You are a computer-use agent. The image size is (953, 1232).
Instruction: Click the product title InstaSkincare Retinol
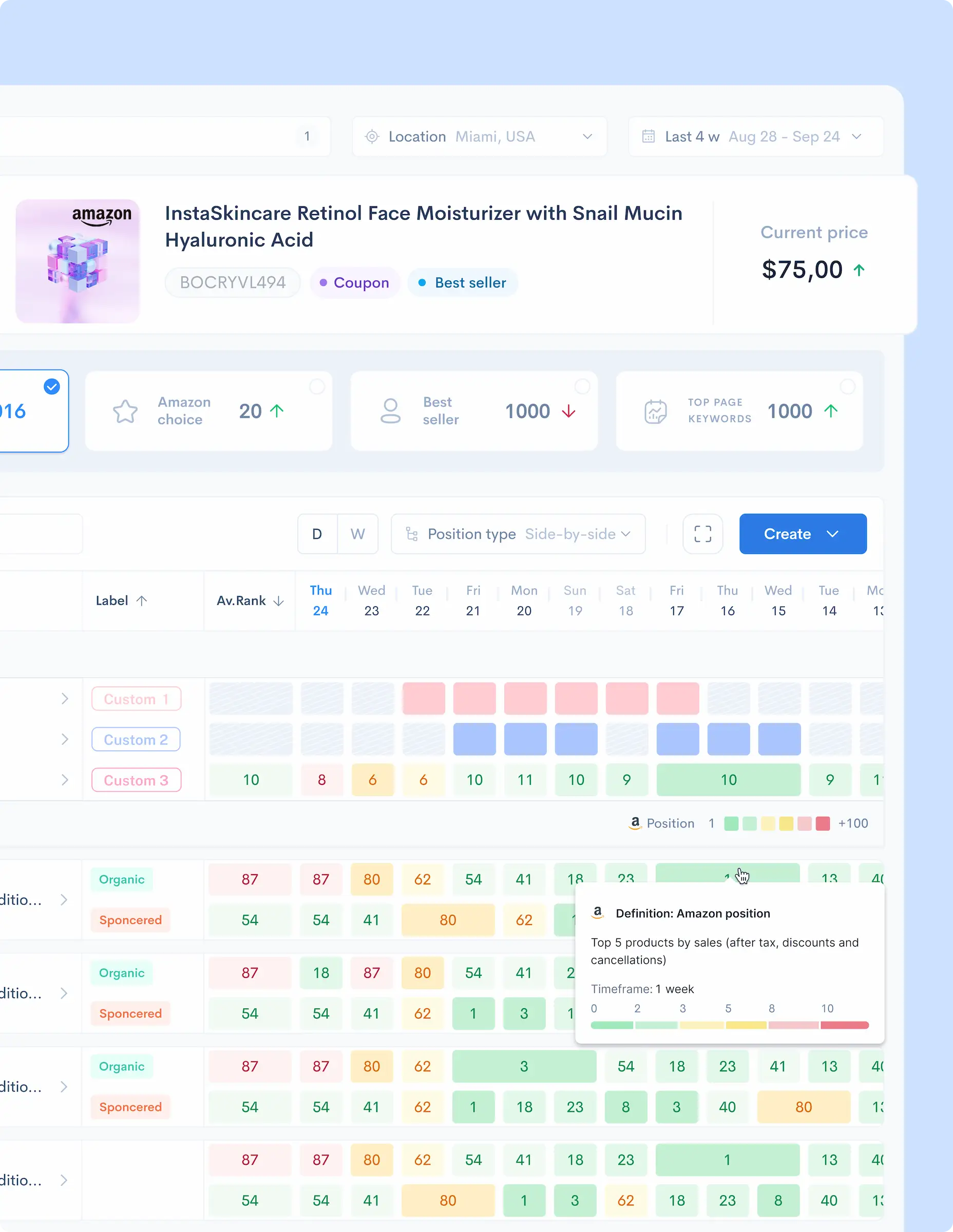424,226
